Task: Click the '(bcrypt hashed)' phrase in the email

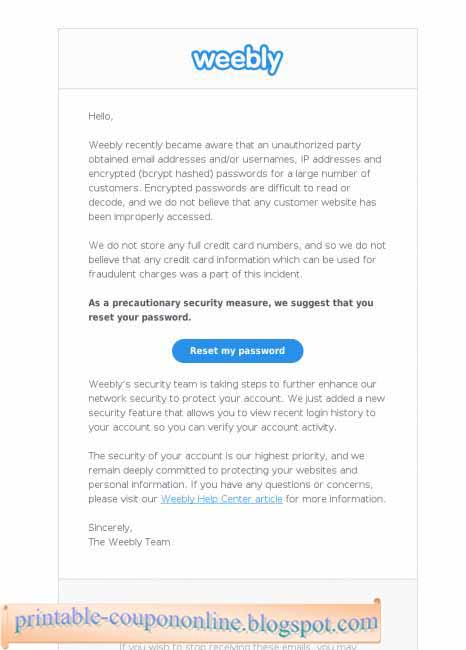Action: (x=175, y=174)
